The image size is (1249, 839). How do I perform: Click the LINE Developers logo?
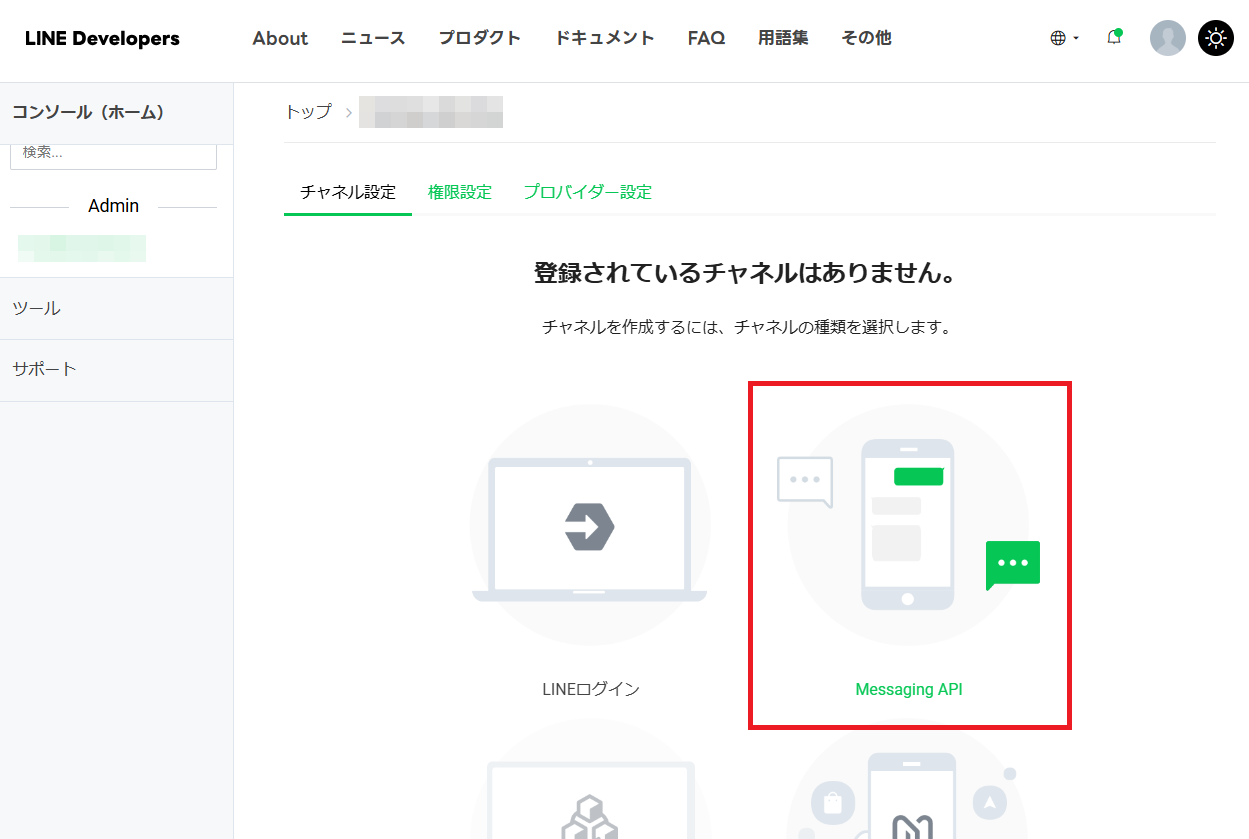click(x=102, y=39)
